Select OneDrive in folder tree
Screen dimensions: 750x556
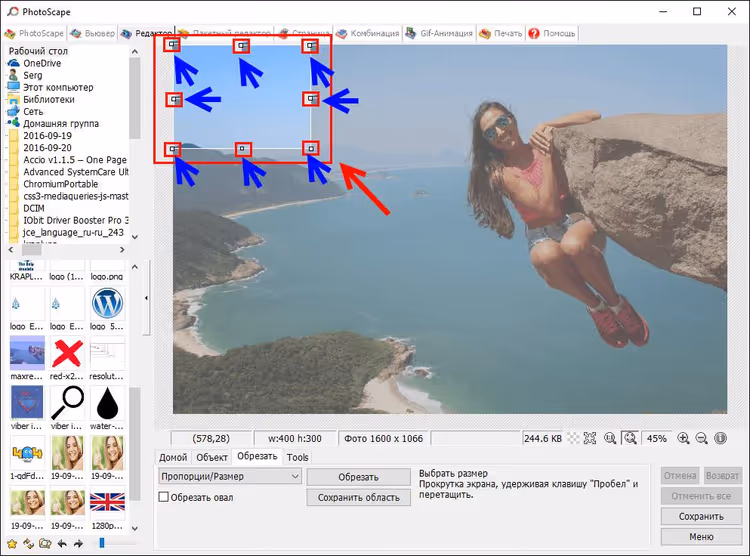pos(42,63)
